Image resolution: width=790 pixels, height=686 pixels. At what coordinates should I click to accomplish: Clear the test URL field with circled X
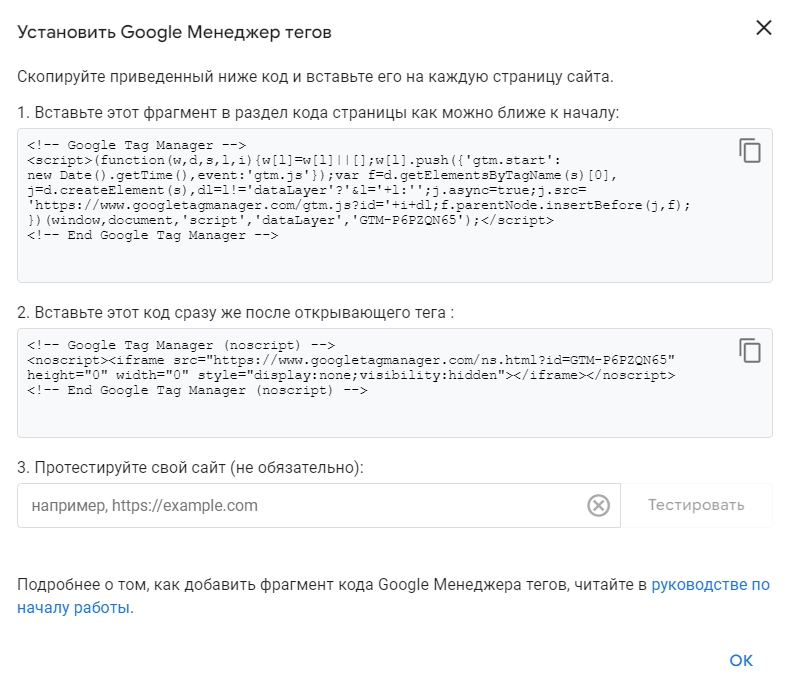pyautogui.click(x=599, y=505)
